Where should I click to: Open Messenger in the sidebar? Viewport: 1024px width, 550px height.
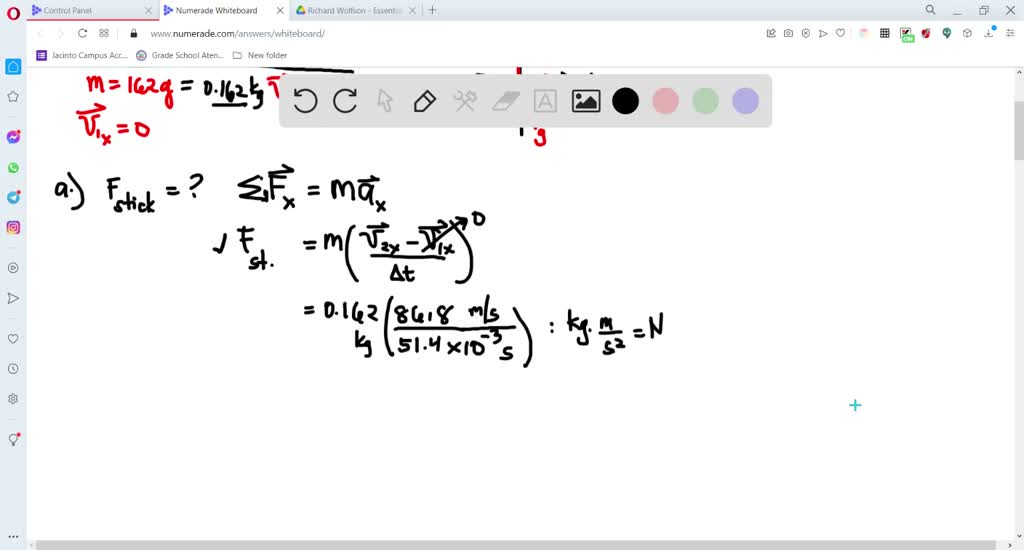coord(13,137)
